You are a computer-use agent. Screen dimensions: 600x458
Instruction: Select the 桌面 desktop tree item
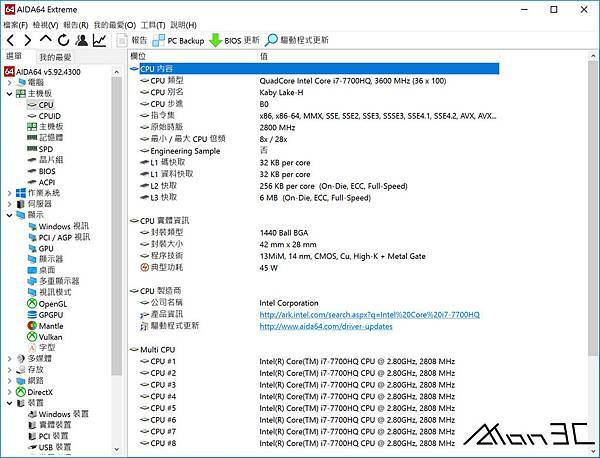click(41, 270)
